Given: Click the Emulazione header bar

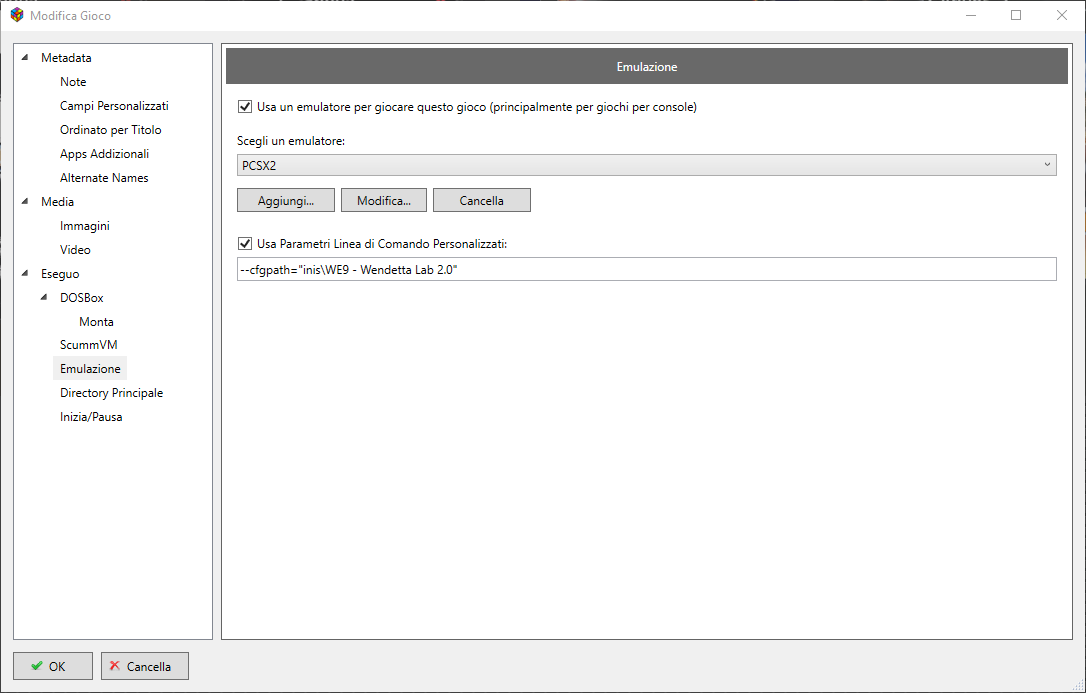Looking at the screenshot, I should (x=647, y=66).
